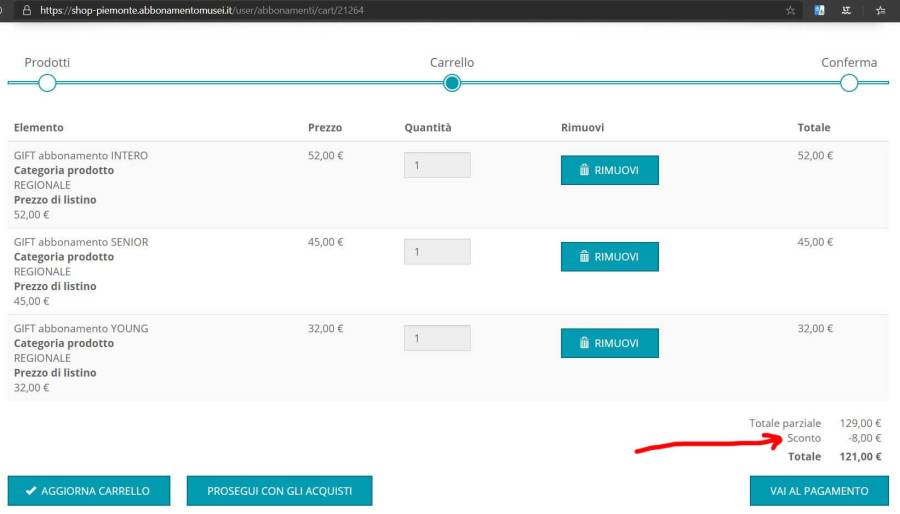Focus quantity field for INTERO subscription
This screenshot has height=514, width=900.
[x=437, y=165]
